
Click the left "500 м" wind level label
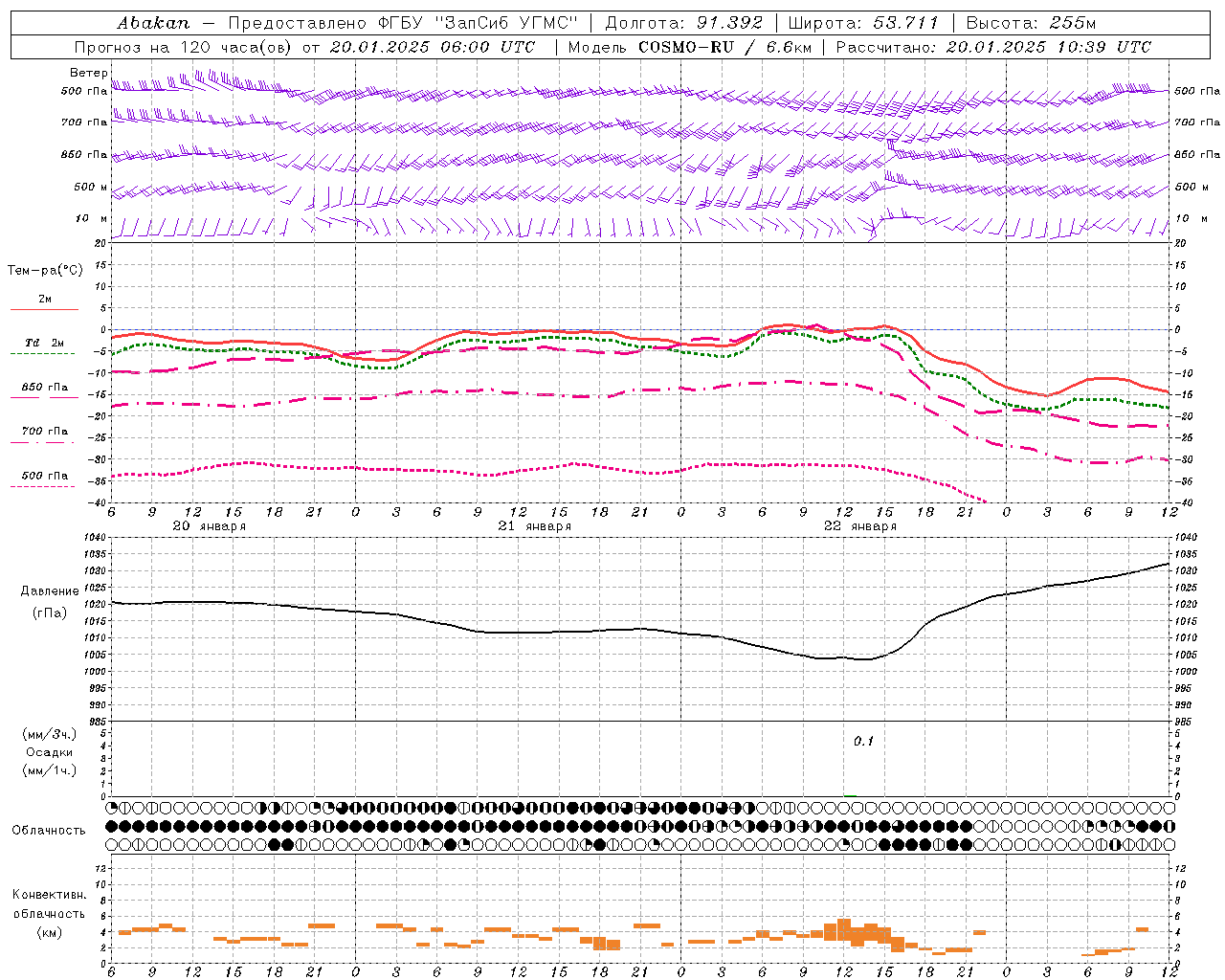(91, 187)
